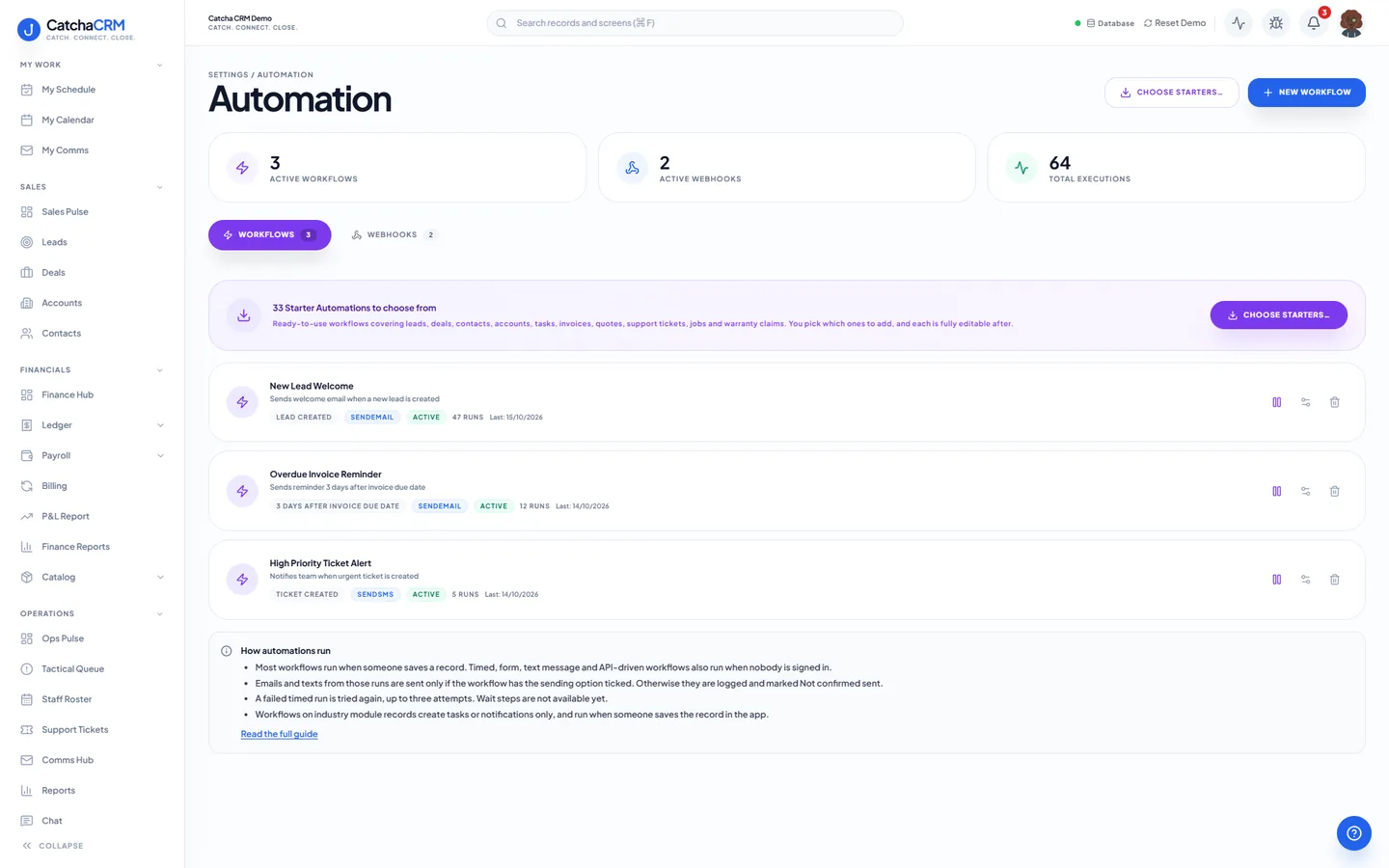Click the outlined Choose Starters button at top

pos(1171,93)
